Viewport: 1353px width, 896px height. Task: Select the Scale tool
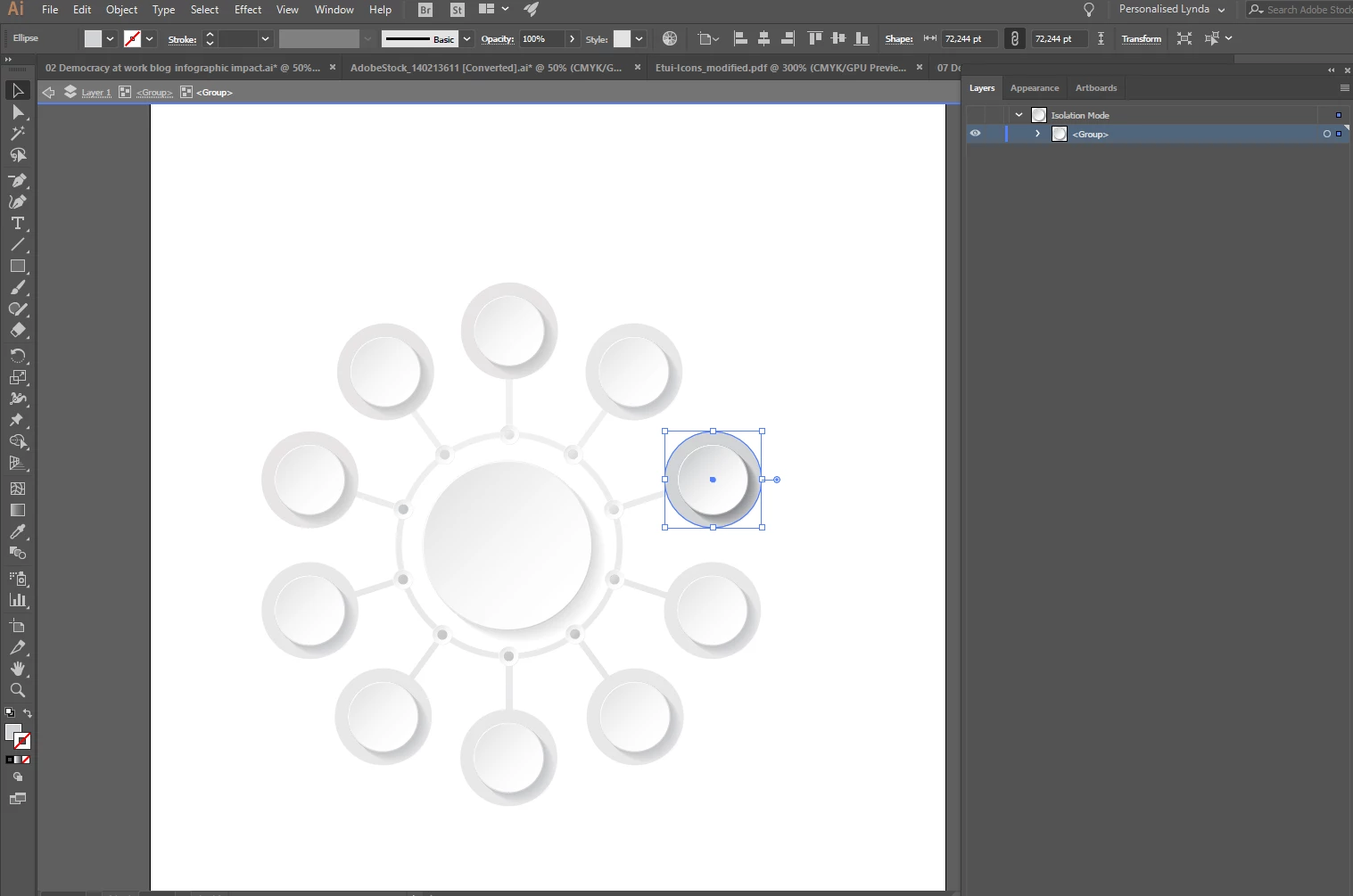point(18,377)
